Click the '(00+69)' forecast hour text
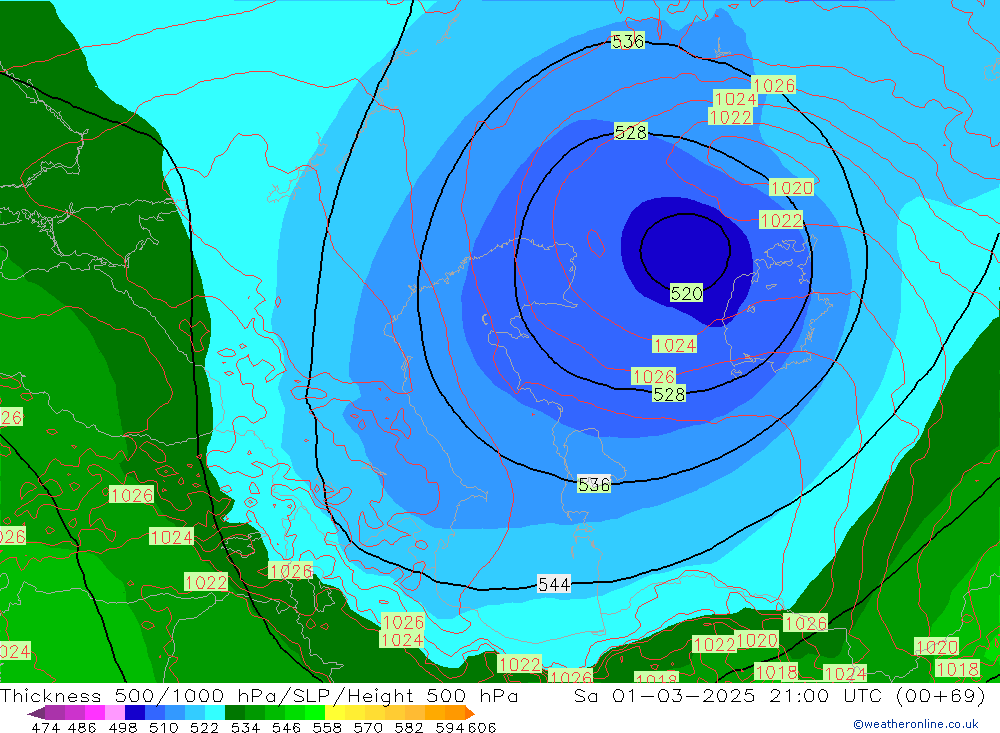The height and width of the screenshot is (733, 1000). [941, 695]
